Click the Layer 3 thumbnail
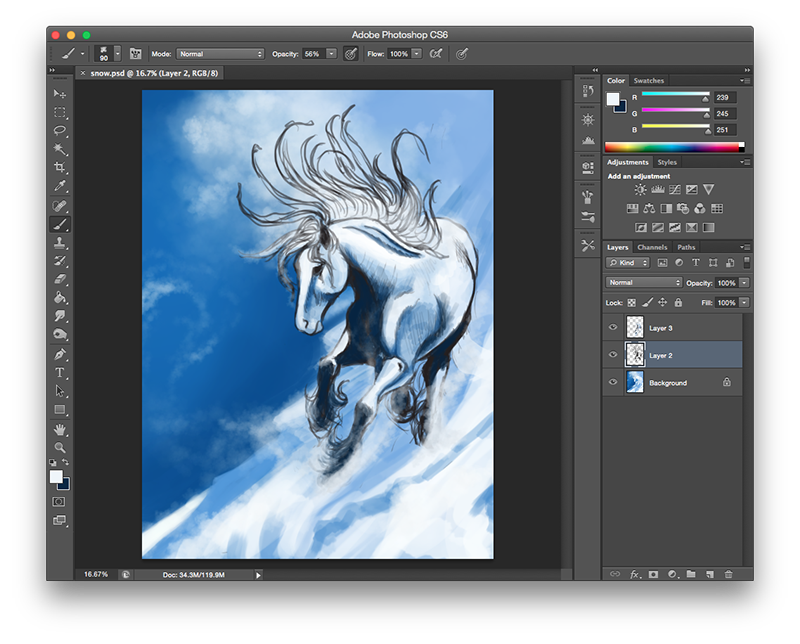 635,328
